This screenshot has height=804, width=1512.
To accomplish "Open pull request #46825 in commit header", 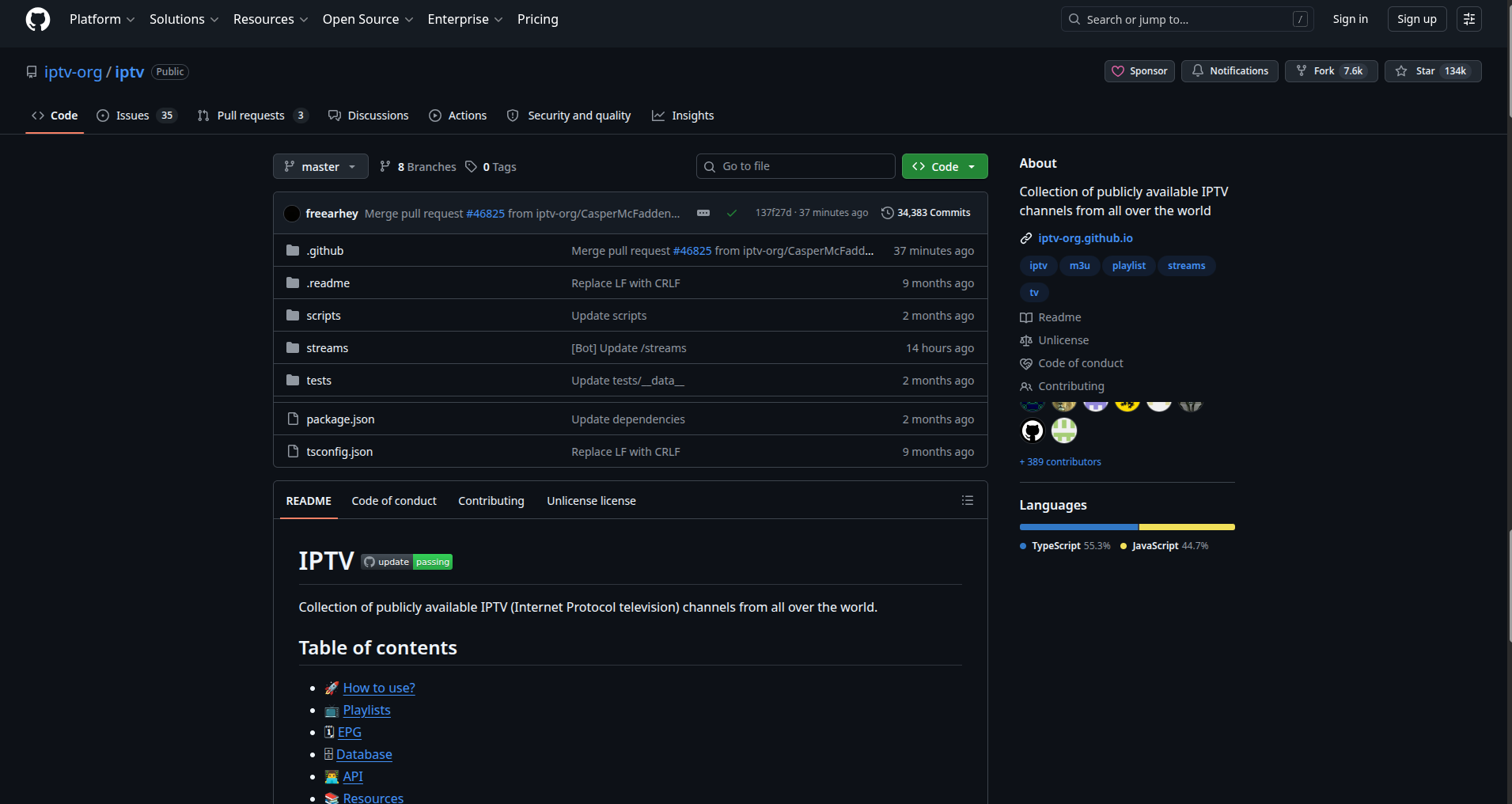I will [x=485, y=214].
